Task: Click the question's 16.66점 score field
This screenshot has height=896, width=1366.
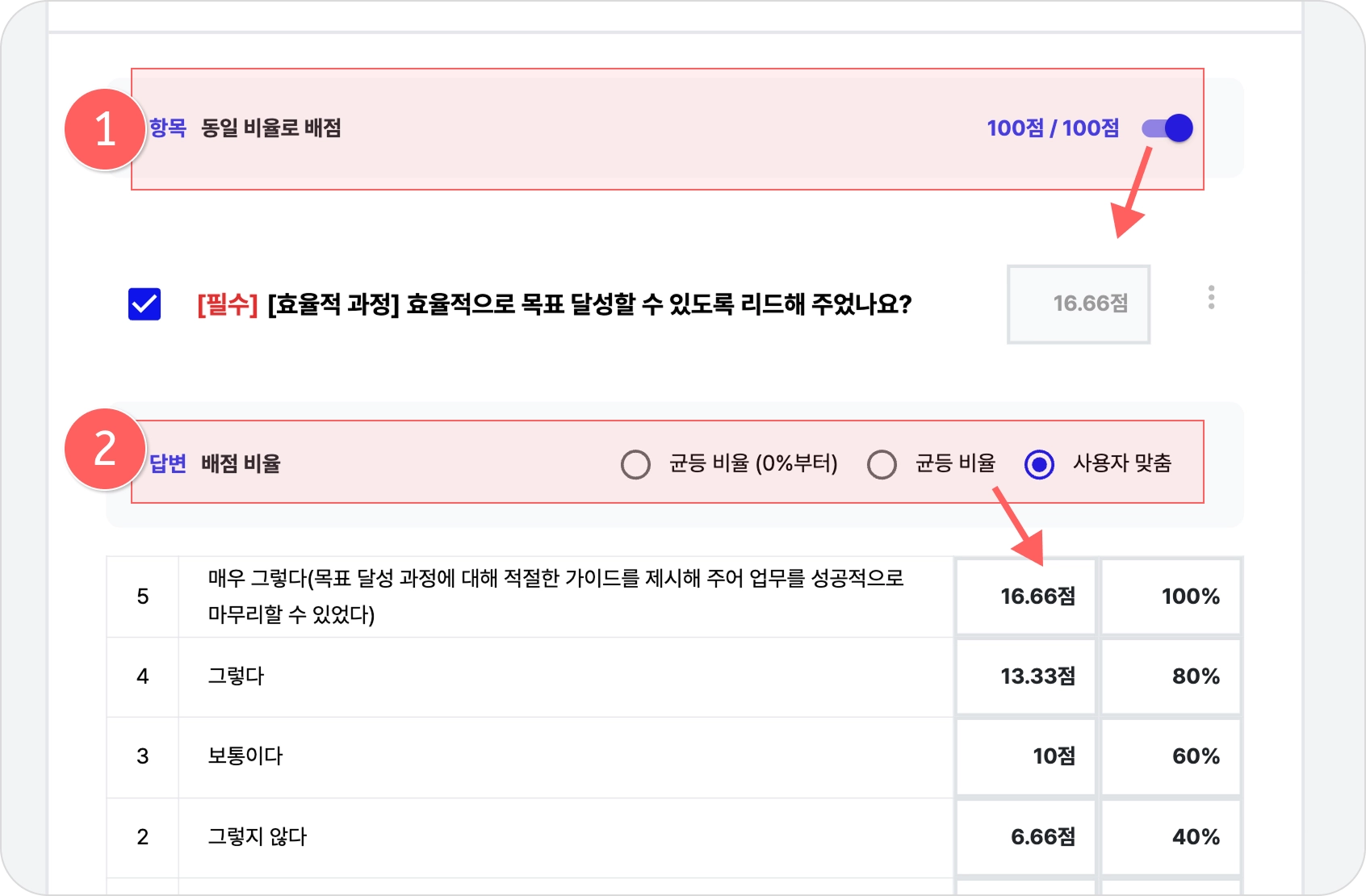Action: (1079, 304)
